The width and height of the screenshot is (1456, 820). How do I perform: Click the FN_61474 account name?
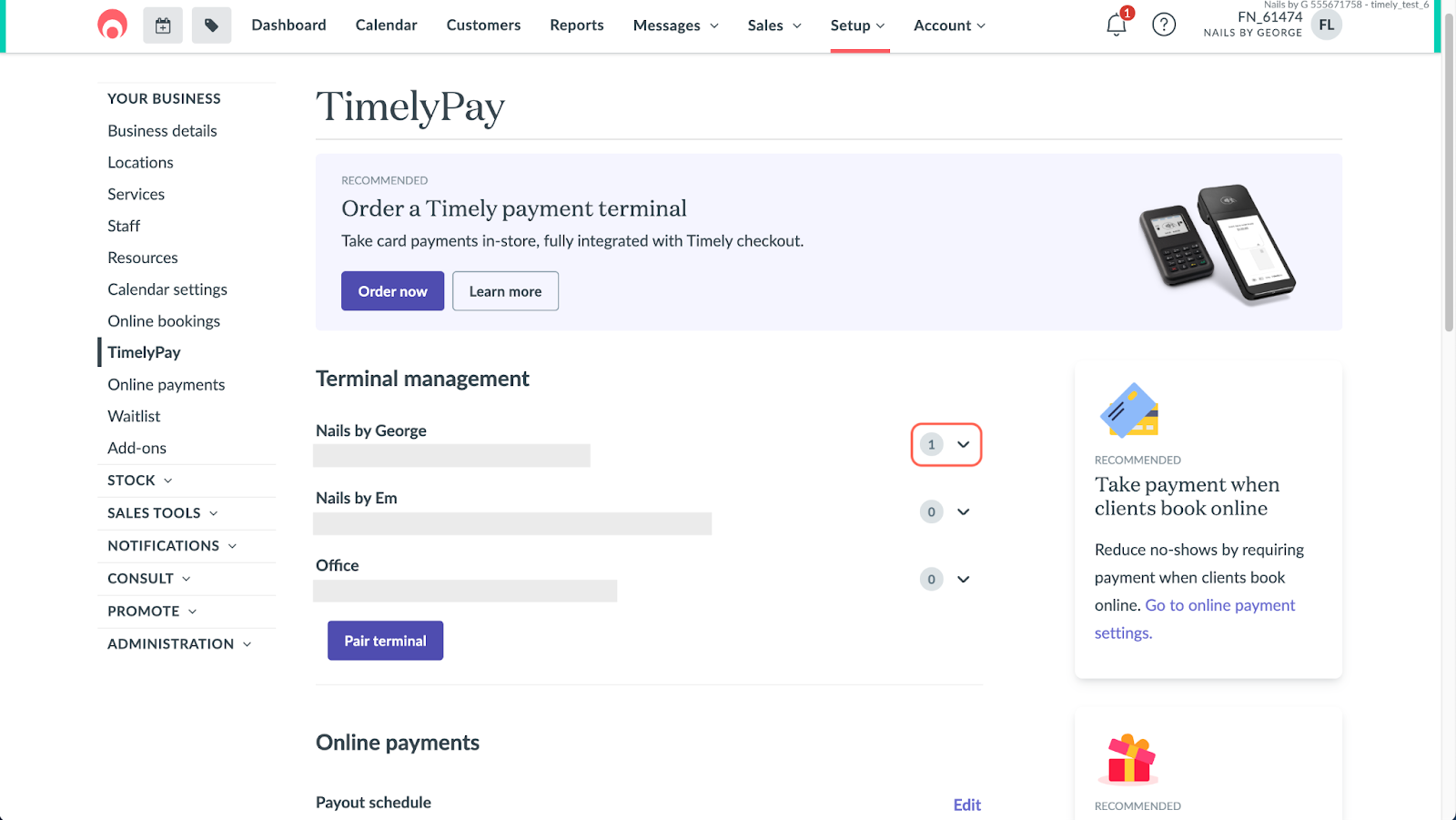pyautogui.click(x=1270, y=17)
